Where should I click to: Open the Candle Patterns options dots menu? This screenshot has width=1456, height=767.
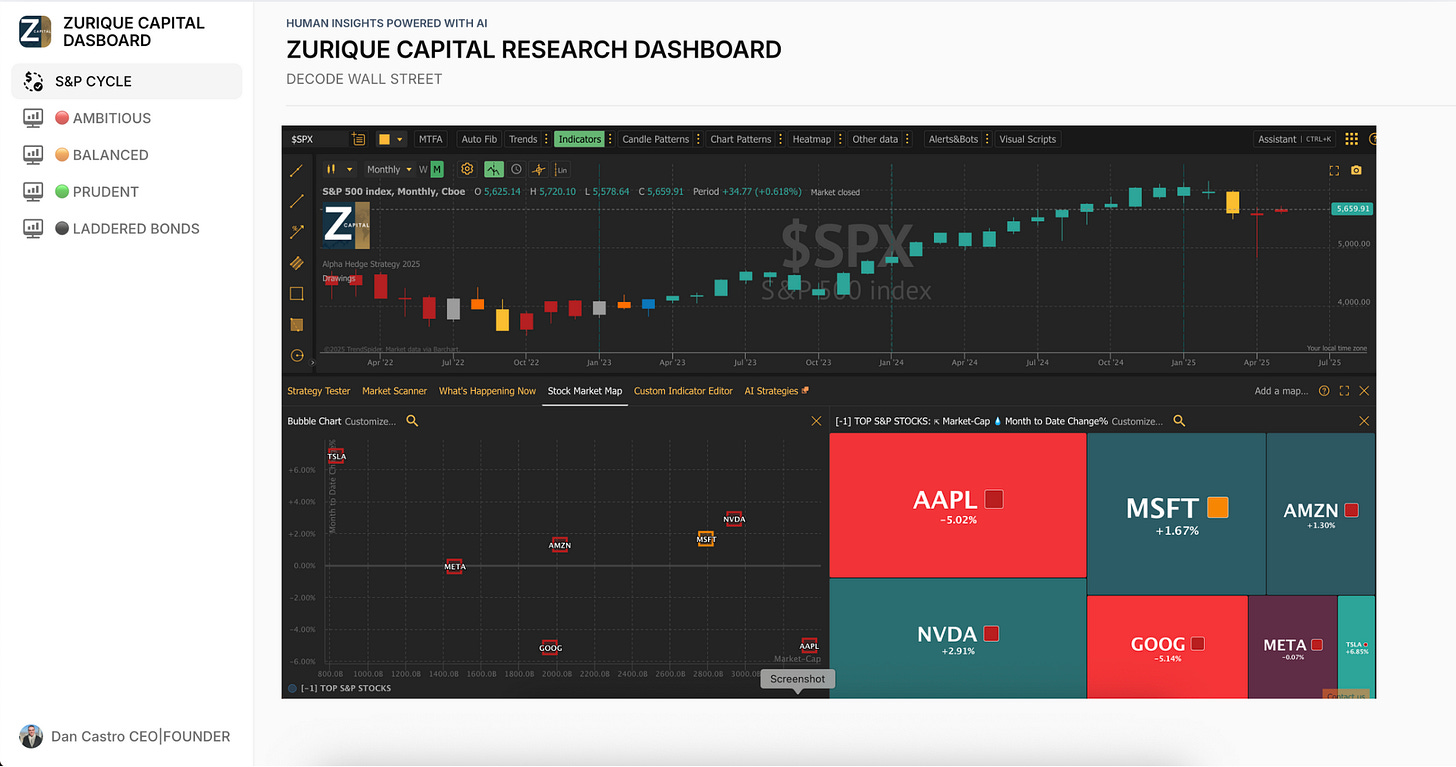[x=698, y=139]
